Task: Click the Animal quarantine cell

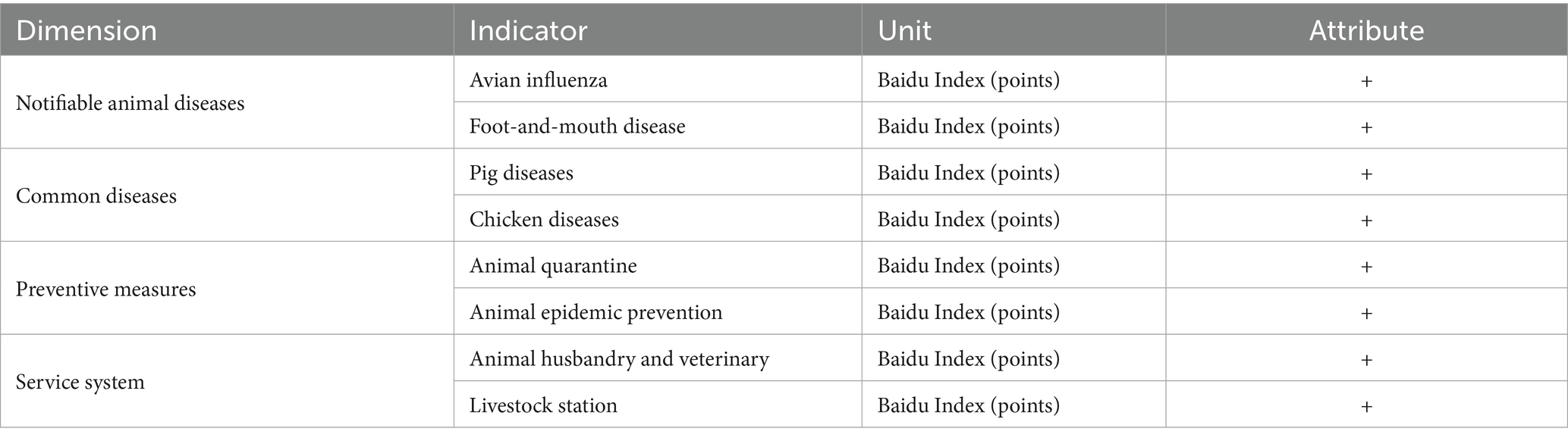Action: click(553, 266)
